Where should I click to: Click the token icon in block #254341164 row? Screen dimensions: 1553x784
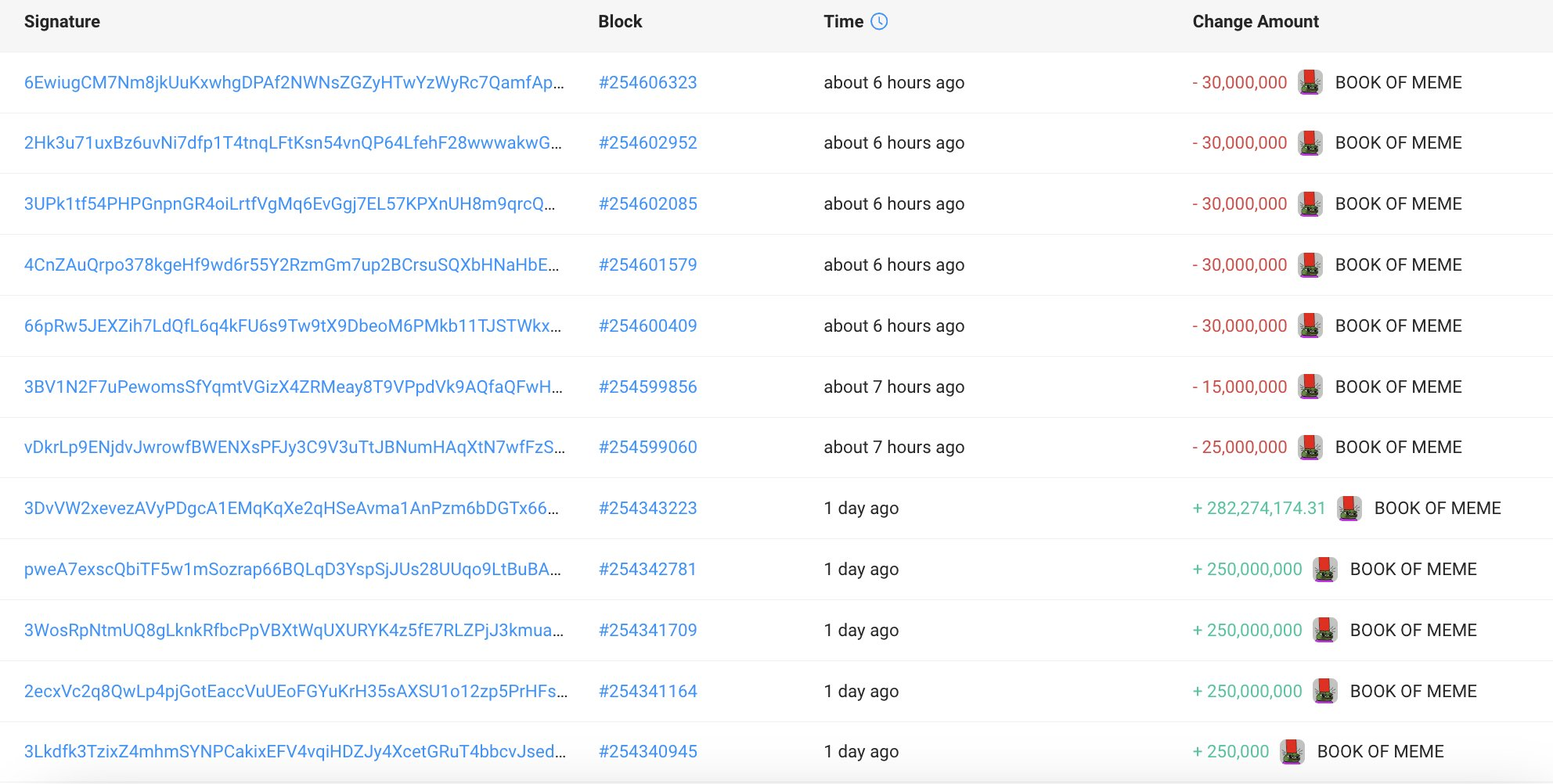click(1325, 692)
